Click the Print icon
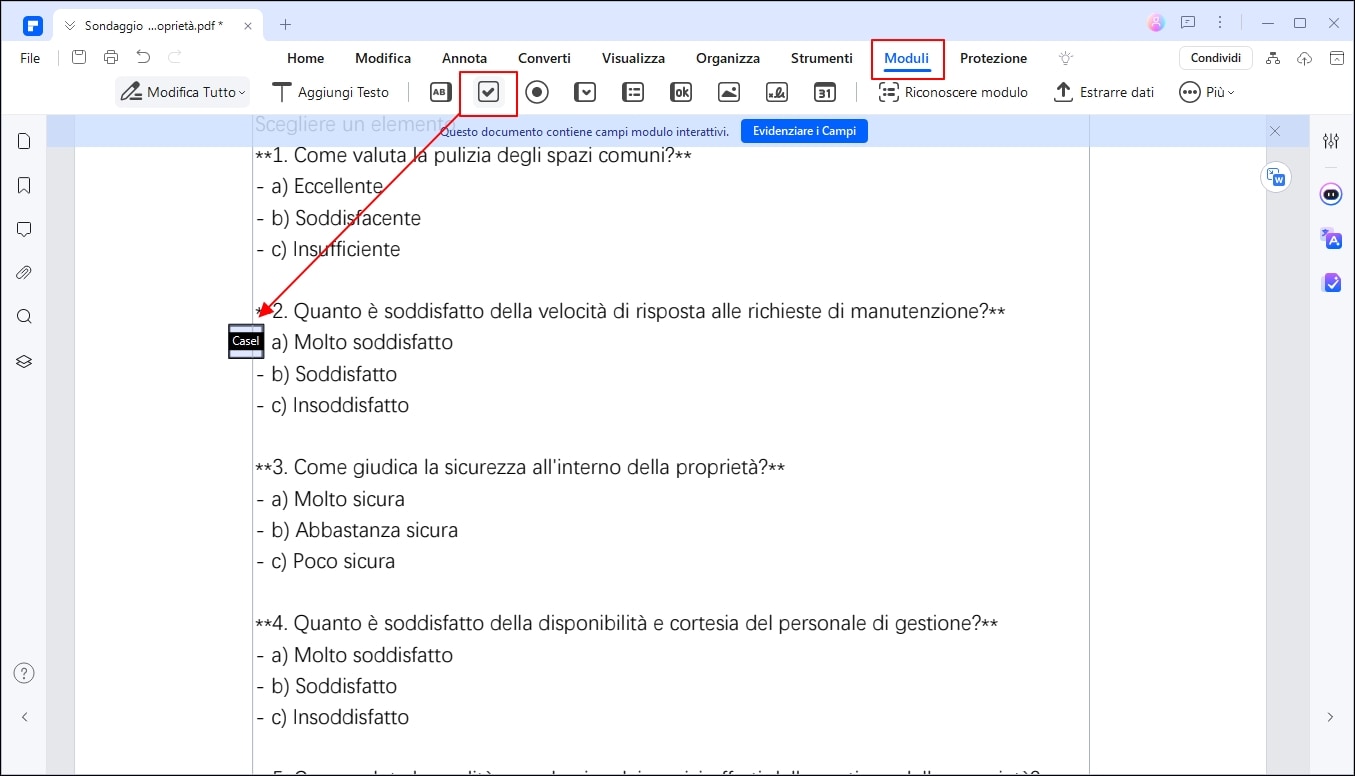The height and width of the screenshot is (776, 1355). (111, 58)
